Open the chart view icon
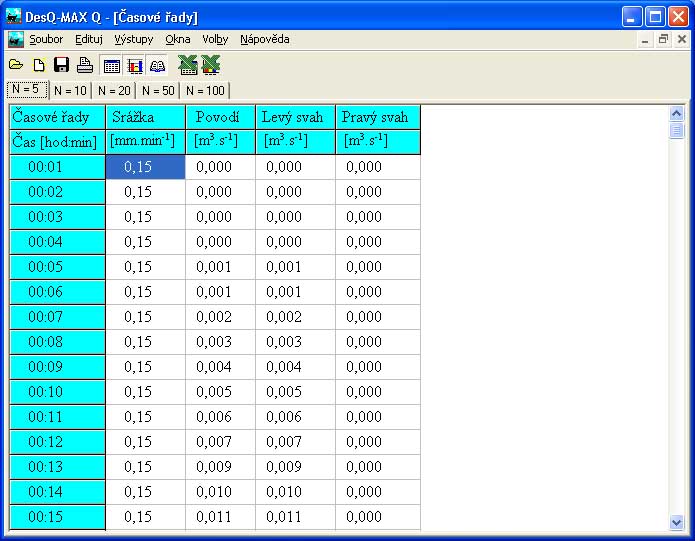Image resolution: width=695 pixels, height=541 pixels. pos(134,66)
